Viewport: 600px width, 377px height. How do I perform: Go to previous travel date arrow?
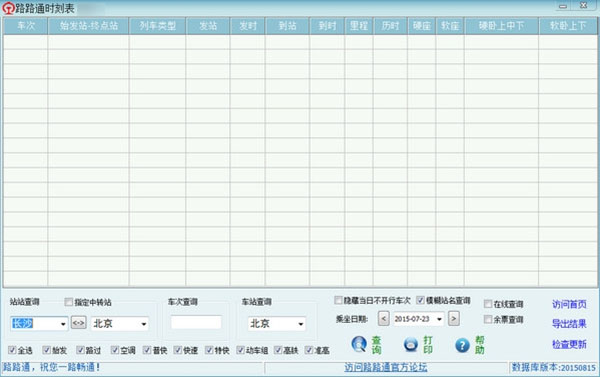[x=383, y=318]
